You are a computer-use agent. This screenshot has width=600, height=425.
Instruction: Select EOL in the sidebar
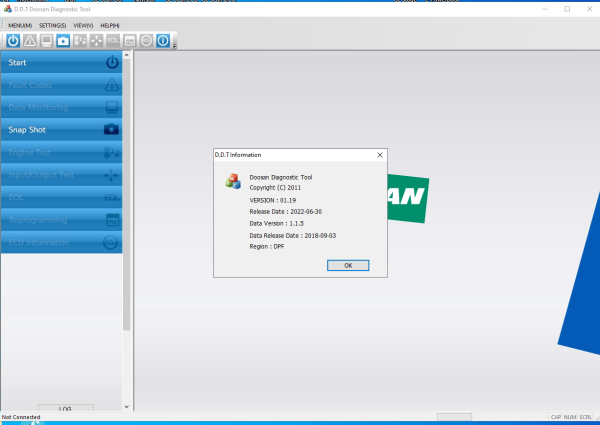click(62, 197)
